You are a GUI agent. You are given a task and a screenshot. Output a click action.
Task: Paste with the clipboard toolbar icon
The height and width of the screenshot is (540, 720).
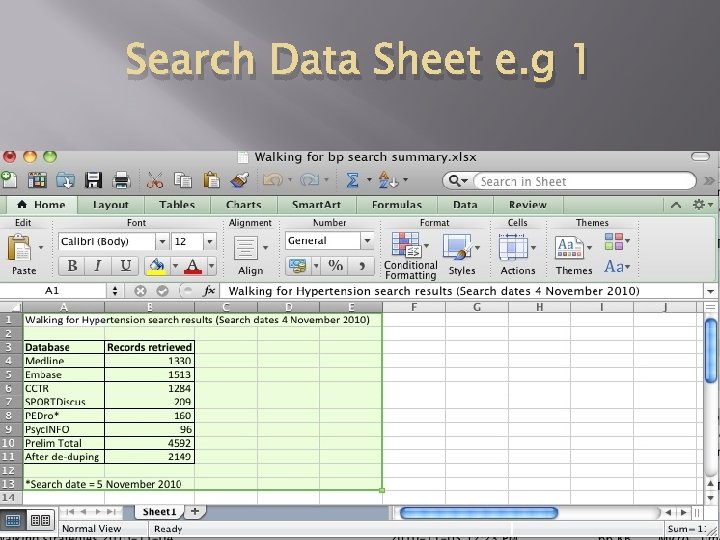[x=211, y=180]
